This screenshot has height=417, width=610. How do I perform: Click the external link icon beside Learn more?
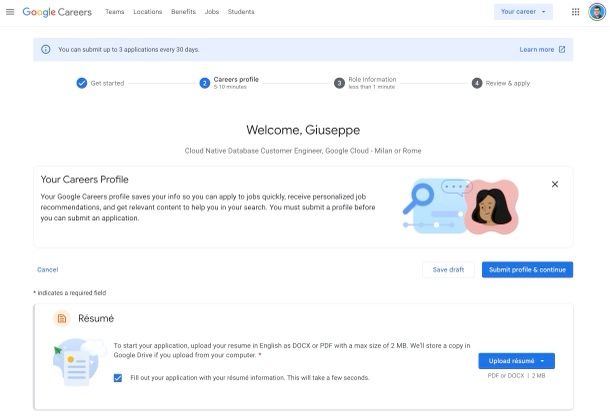562,49
